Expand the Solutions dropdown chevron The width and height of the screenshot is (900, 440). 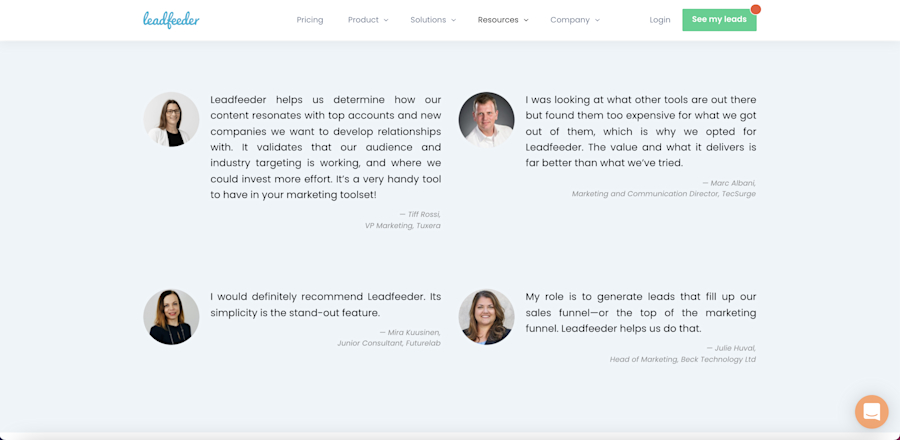tap(453, 20)
